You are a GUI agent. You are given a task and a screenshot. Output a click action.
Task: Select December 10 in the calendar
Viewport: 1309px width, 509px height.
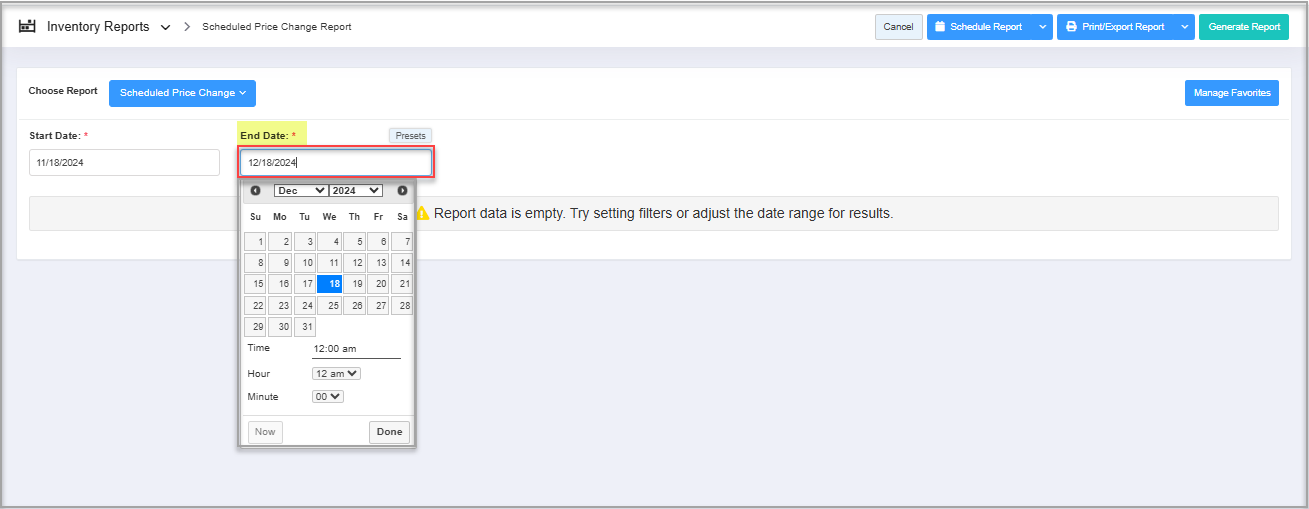point(304,263)
